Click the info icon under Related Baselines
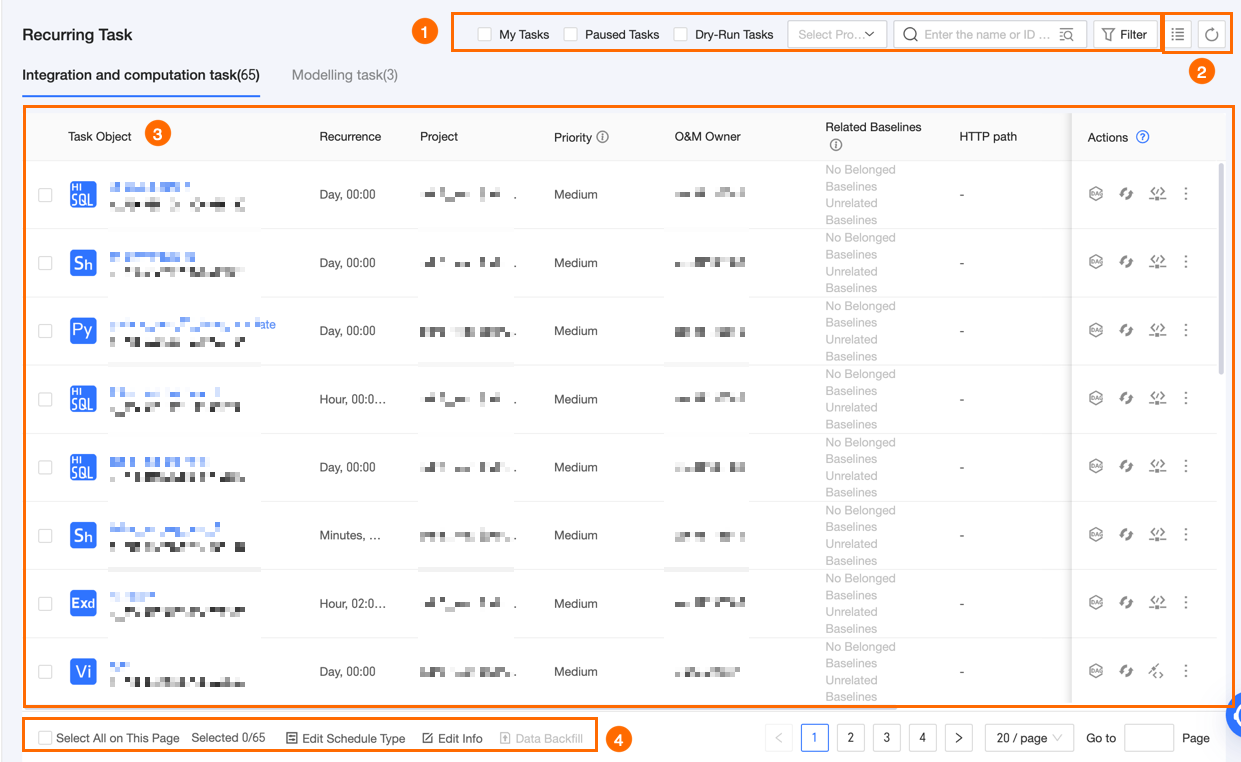This screenshot has width=1241, height=762. coord(836,145)
